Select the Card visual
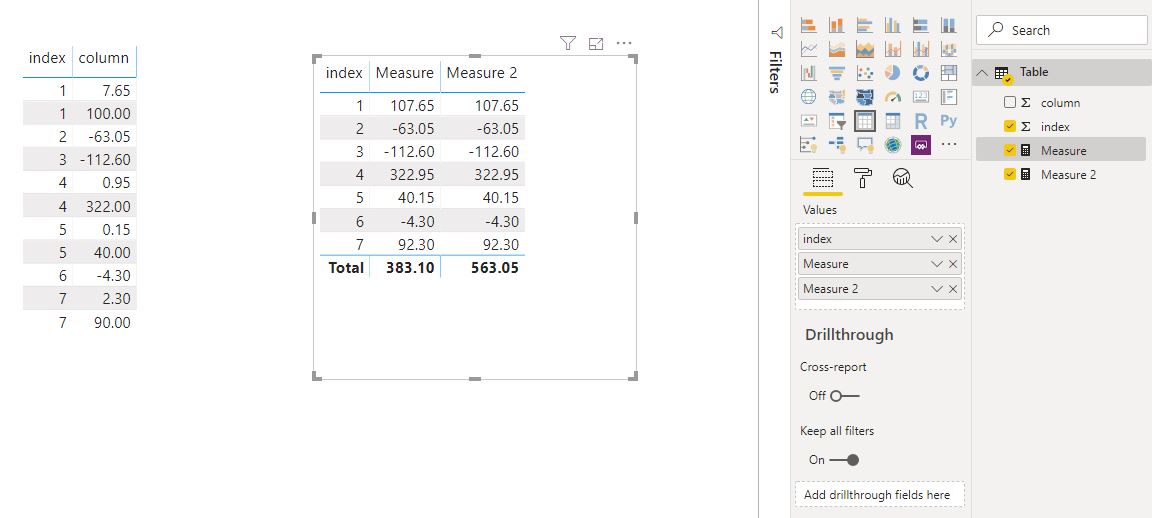Screen dimensions: 1152x518 (921, 96)
